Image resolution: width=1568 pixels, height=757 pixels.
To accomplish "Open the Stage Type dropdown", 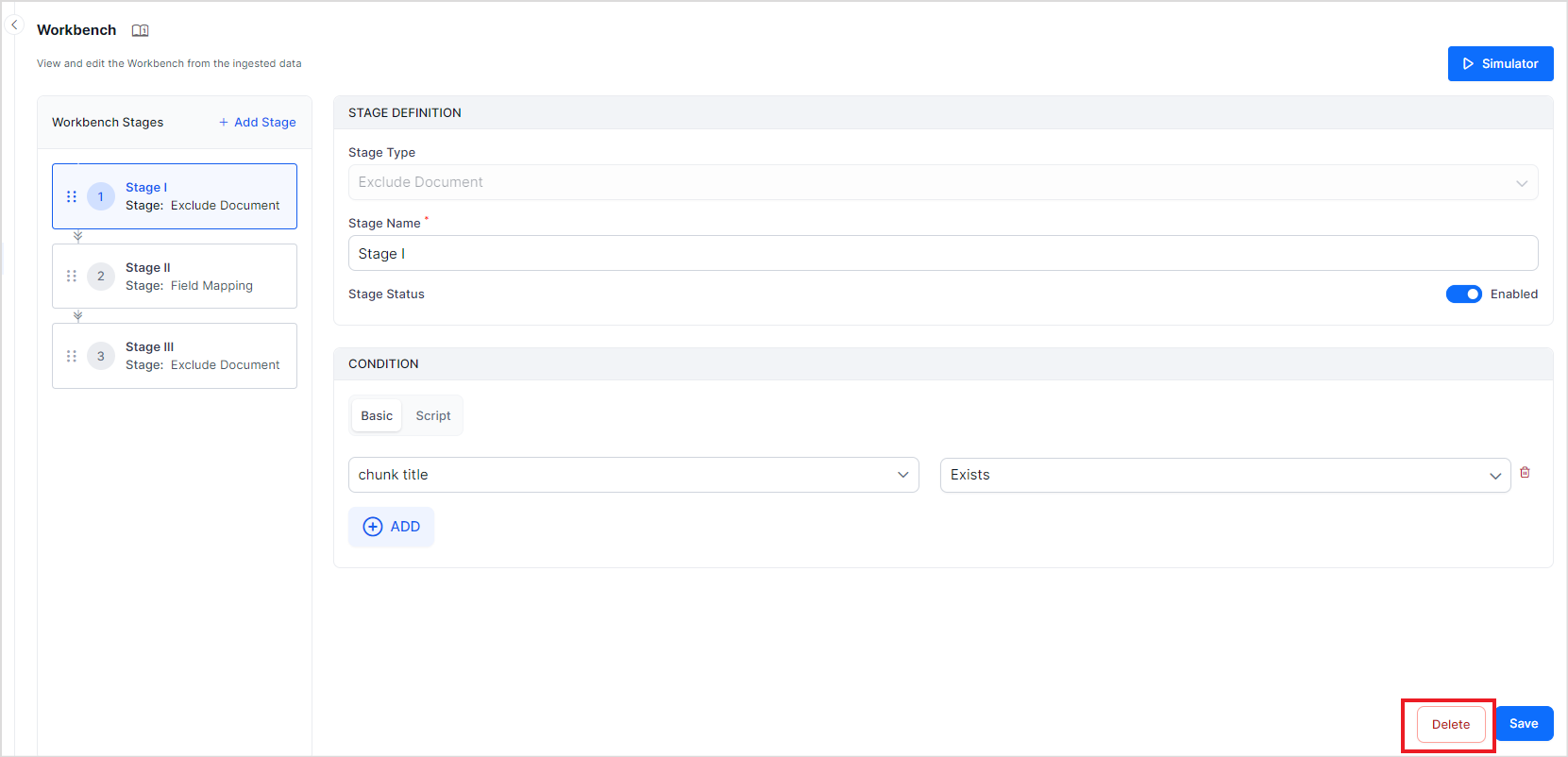I will [x=942, y=182].
